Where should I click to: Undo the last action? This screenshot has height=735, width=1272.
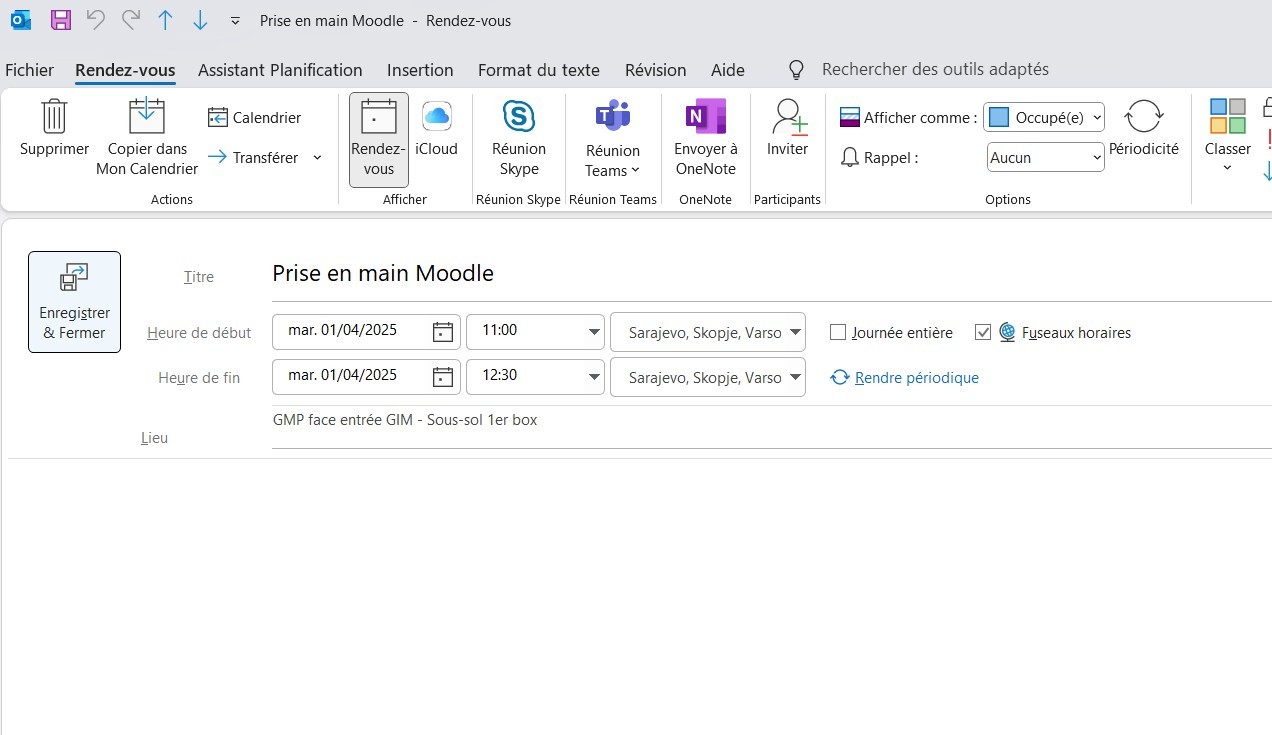point(95,20)
